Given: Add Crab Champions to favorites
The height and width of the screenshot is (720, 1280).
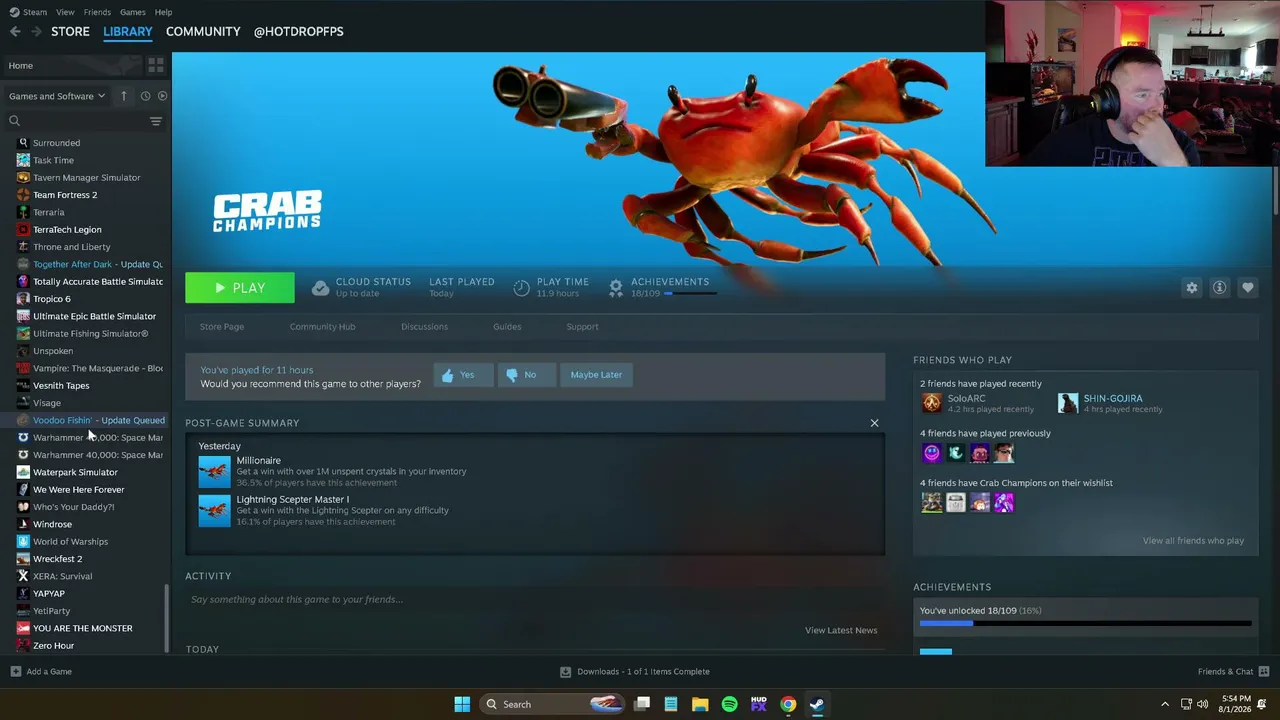Looking at the screenshot, I should click(x=1247, y=288).
